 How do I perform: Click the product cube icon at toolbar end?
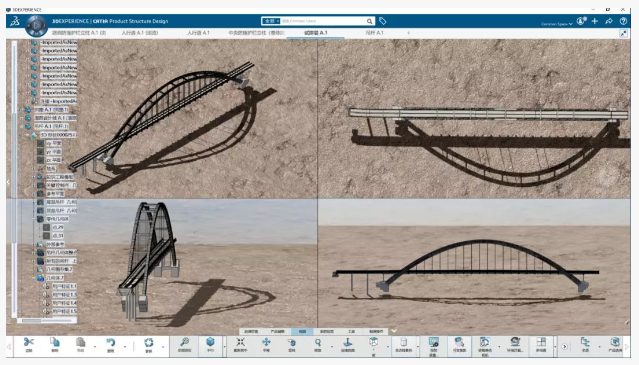[x=615, y=342]
